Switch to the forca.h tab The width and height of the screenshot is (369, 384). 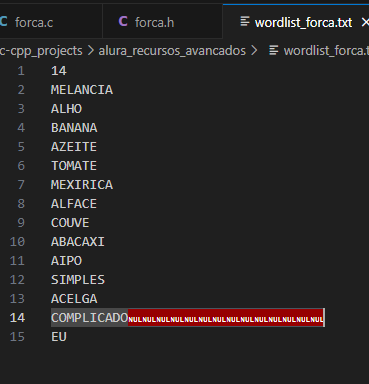coord(162,21)
